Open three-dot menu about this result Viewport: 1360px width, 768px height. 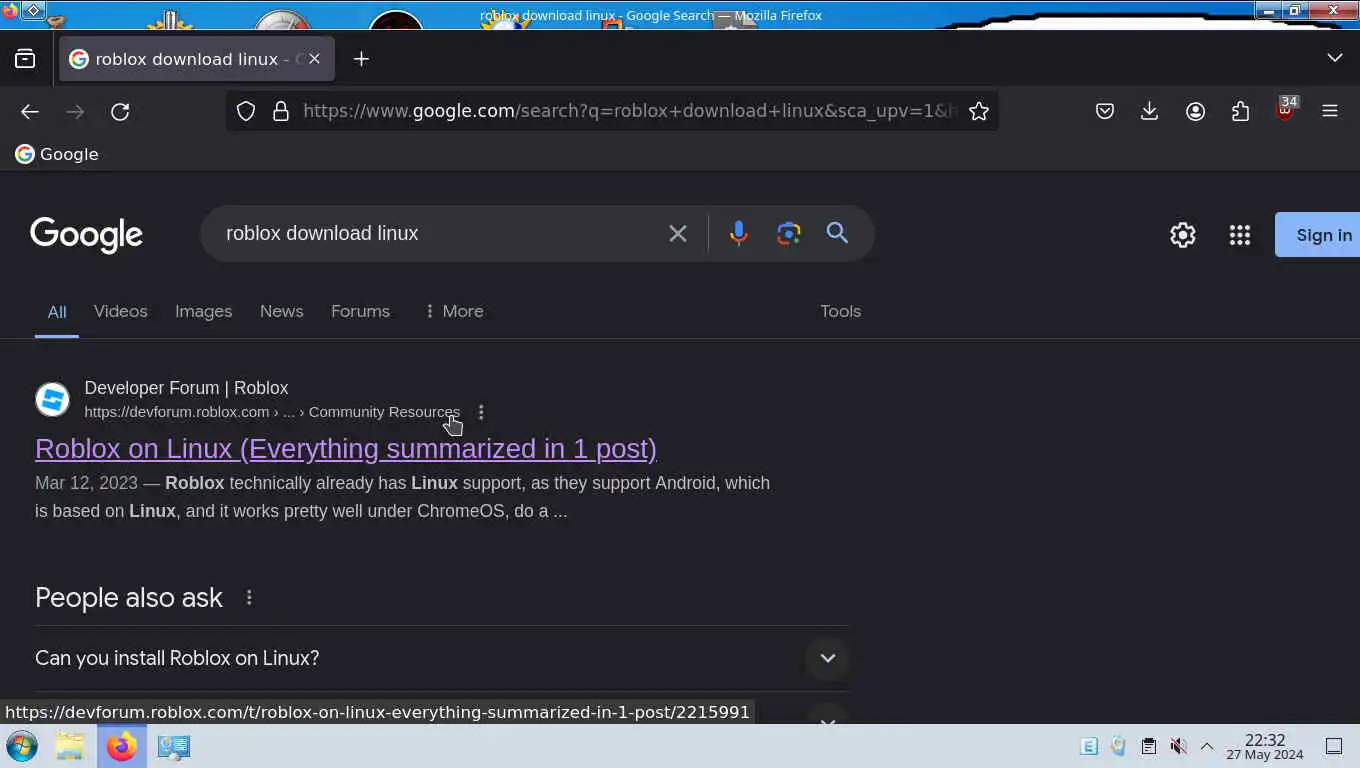481,412
